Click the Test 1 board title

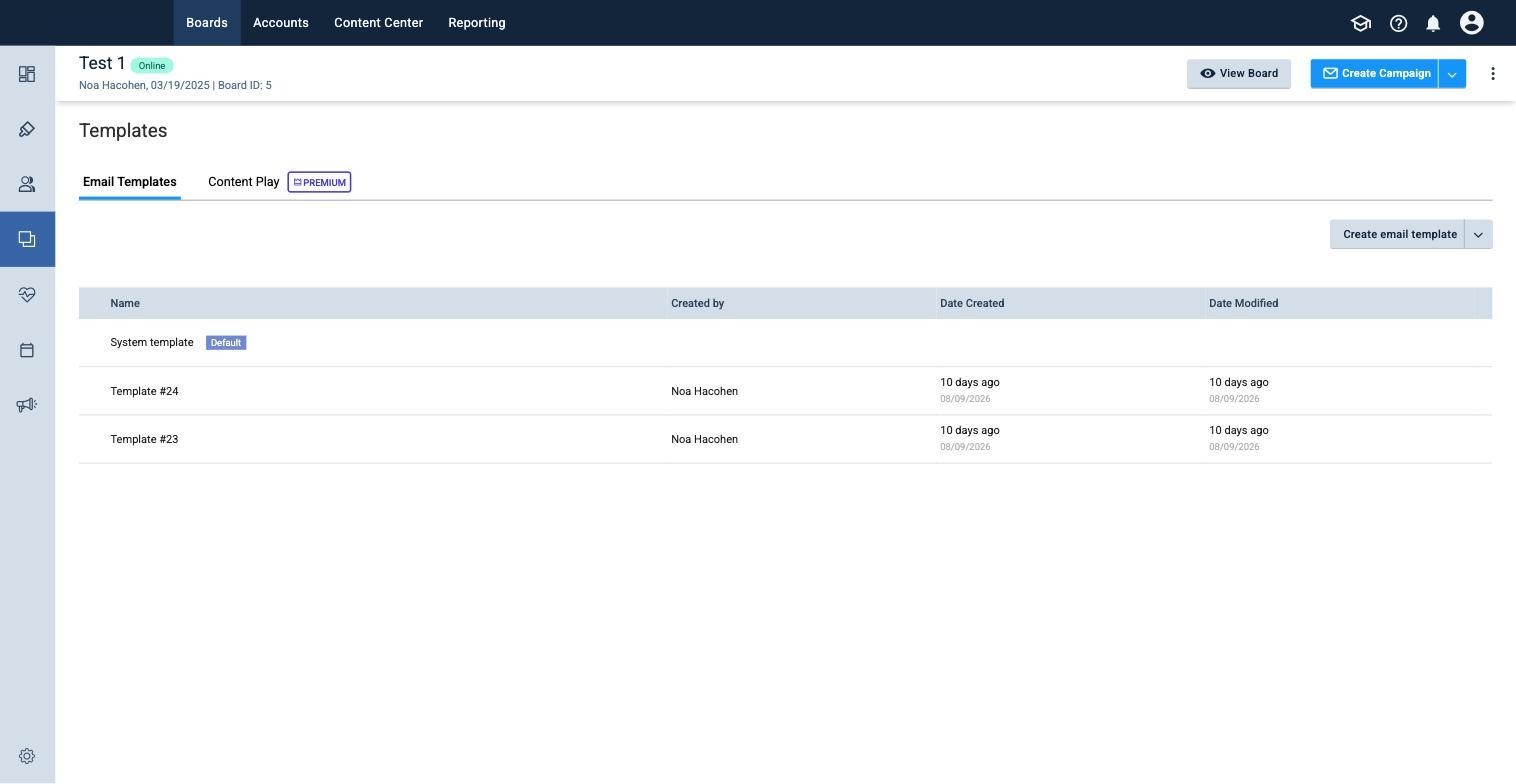[102, 64]
